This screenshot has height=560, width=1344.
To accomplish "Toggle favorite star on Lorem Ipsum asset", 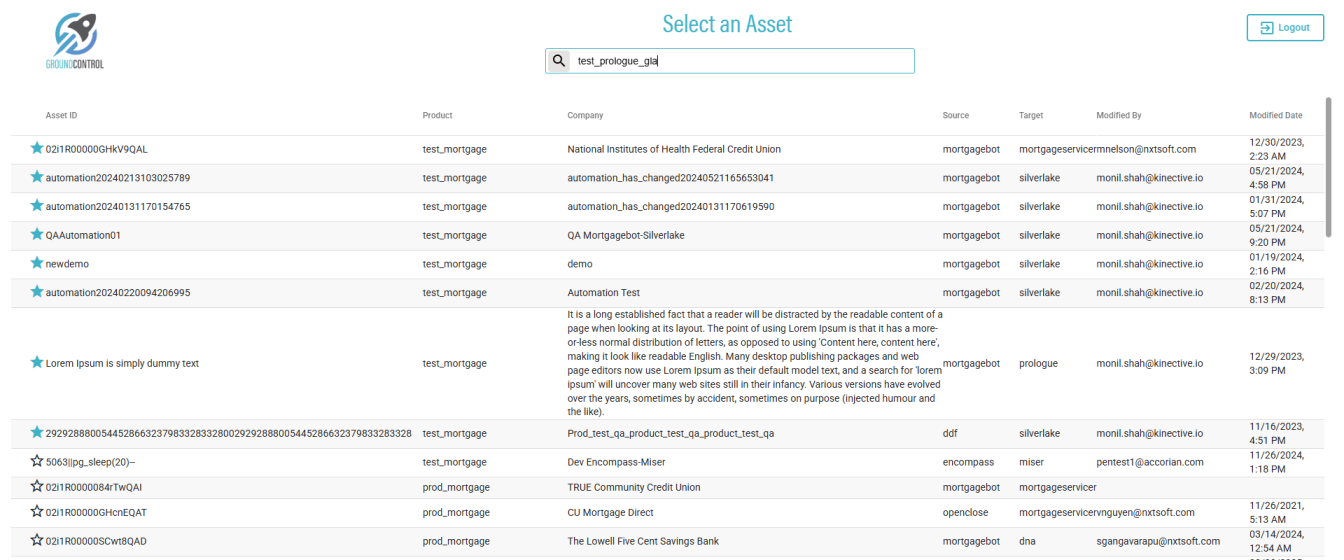I will pyautogui.click(x=37, y=363).
